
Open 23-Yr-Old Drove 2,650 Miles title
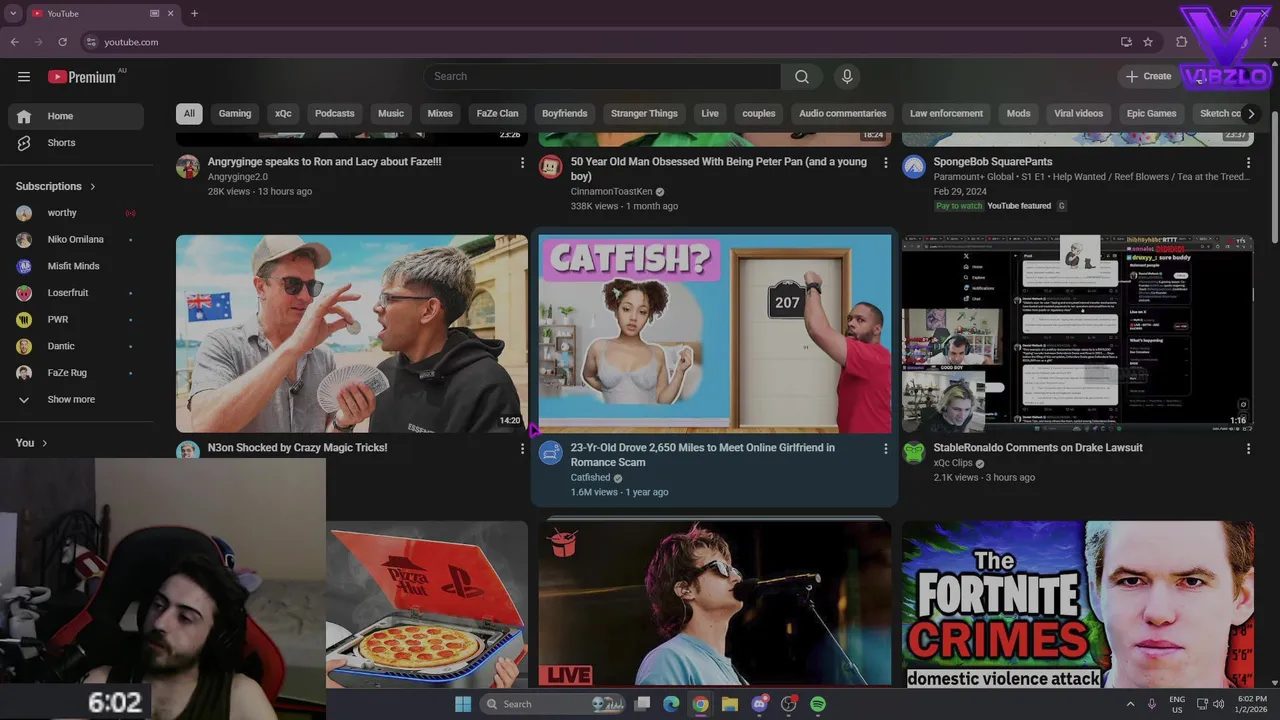[703, 455]
